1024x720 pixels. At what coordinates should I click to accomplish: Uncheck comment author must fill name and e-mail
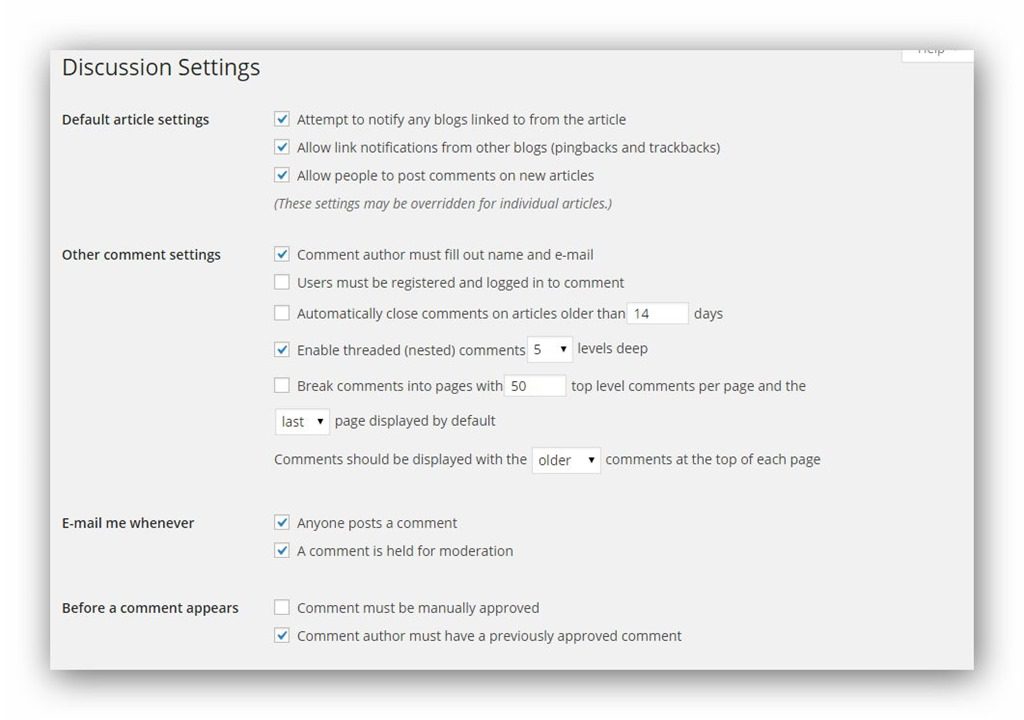coord(282,255)
